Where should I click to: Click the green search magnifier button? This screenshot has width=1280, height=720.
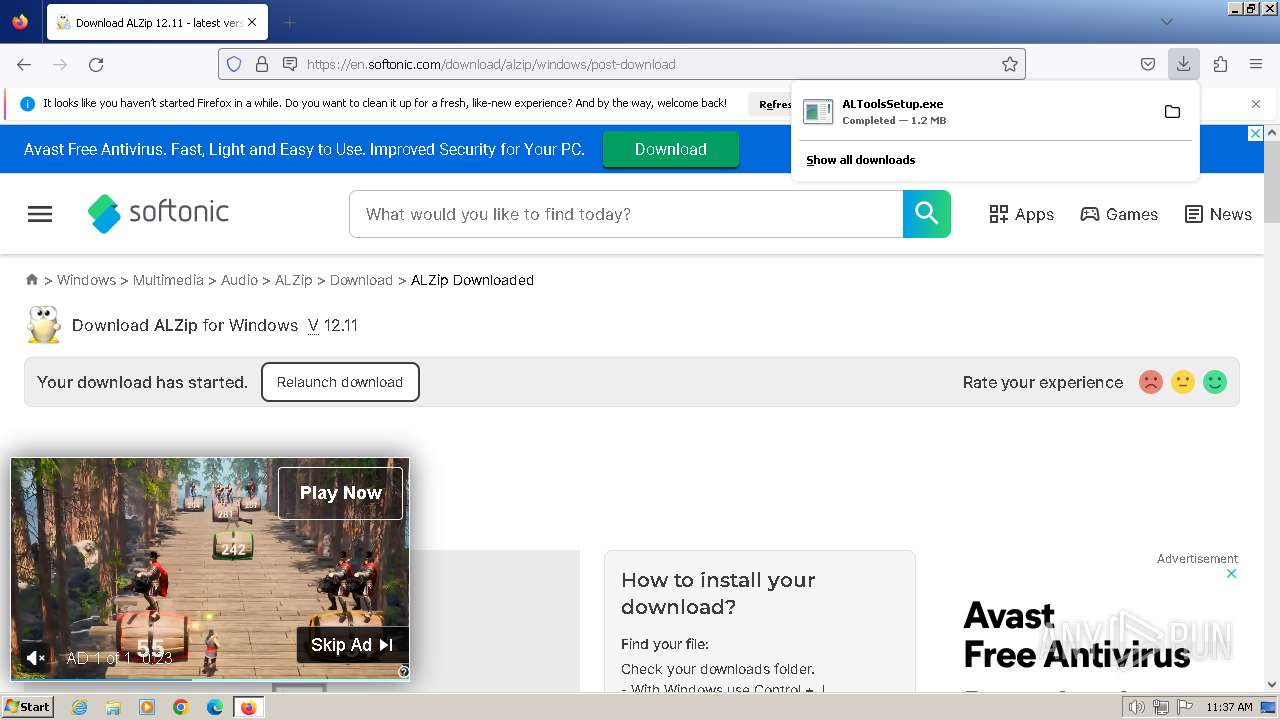(927, 214)
